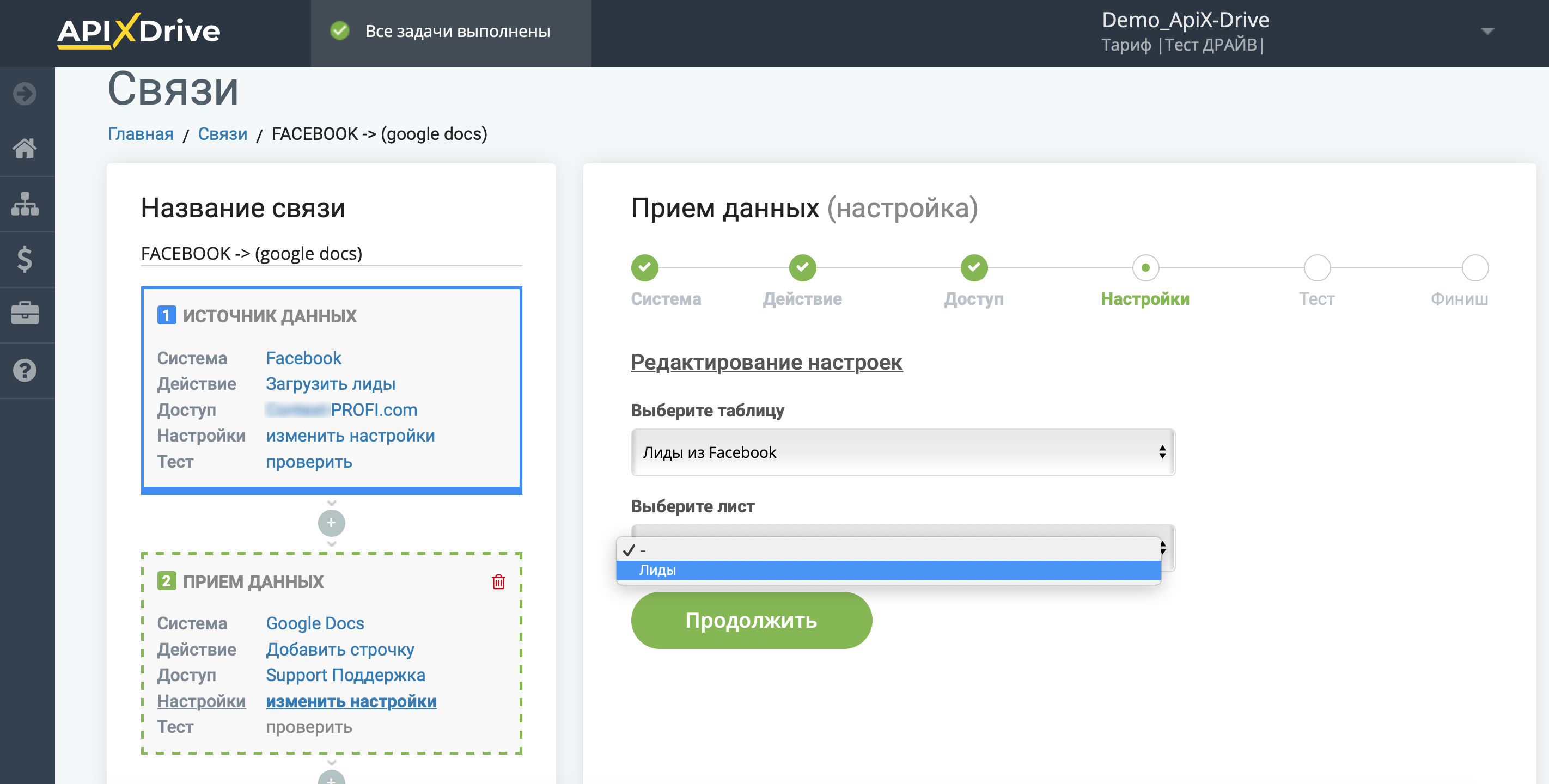
Task: Add a step with plus below ПРИЕМ ДАННЫХ
Action: (x=331, y=777)
